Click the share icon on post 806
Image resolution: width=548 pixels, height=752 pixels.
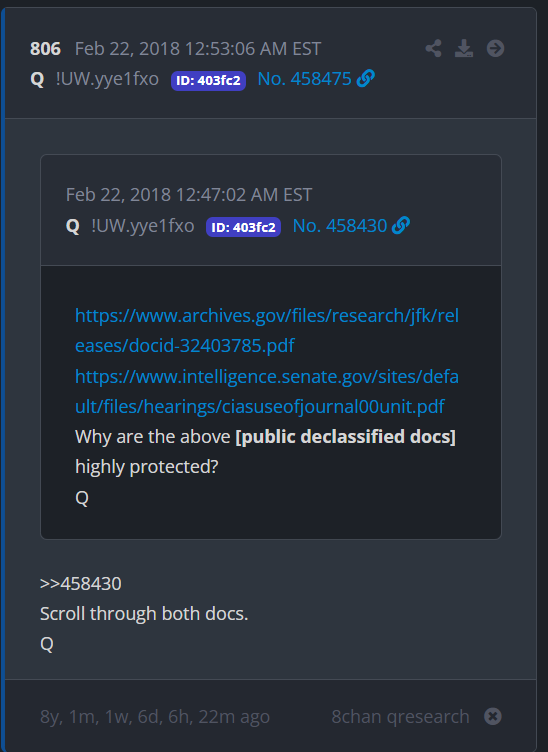[433, 48]
